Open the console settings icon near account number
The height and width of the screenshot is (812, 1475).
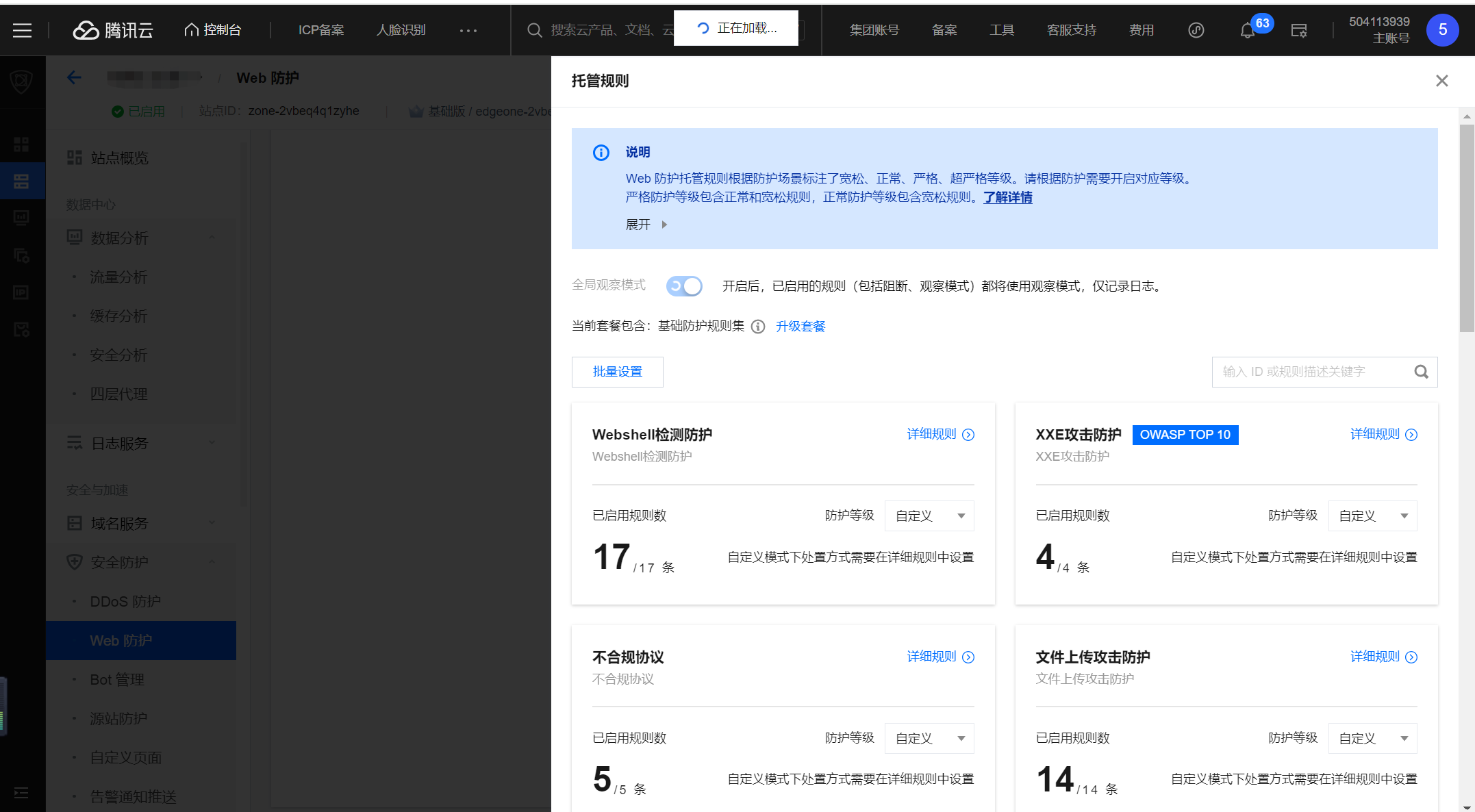point(1298,30)
